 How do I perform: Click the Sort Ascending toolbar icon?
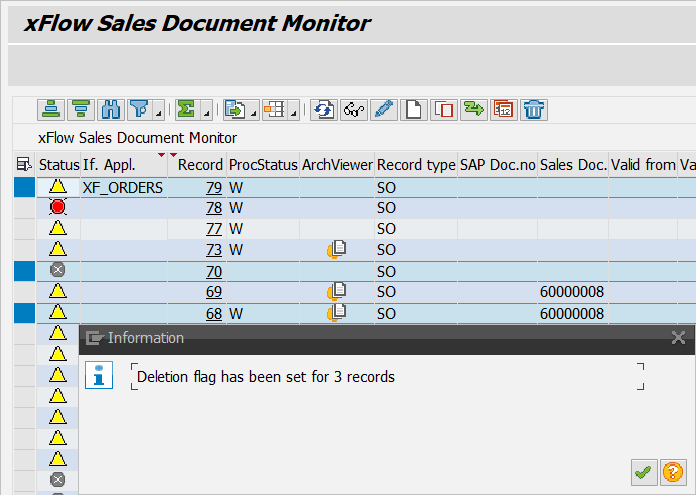(51, 109)
